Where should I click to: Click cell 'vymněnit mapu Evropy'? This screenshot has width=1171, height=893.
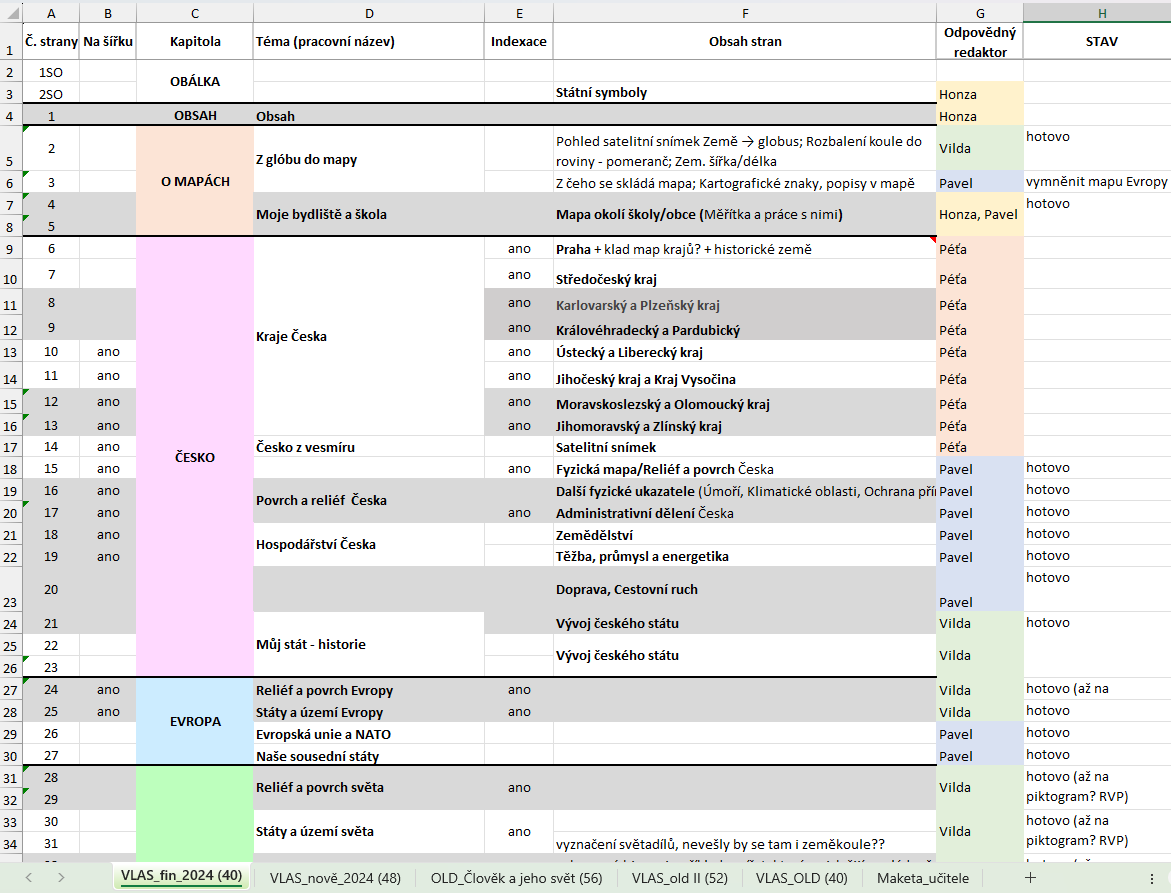(x=1096, y=181)
